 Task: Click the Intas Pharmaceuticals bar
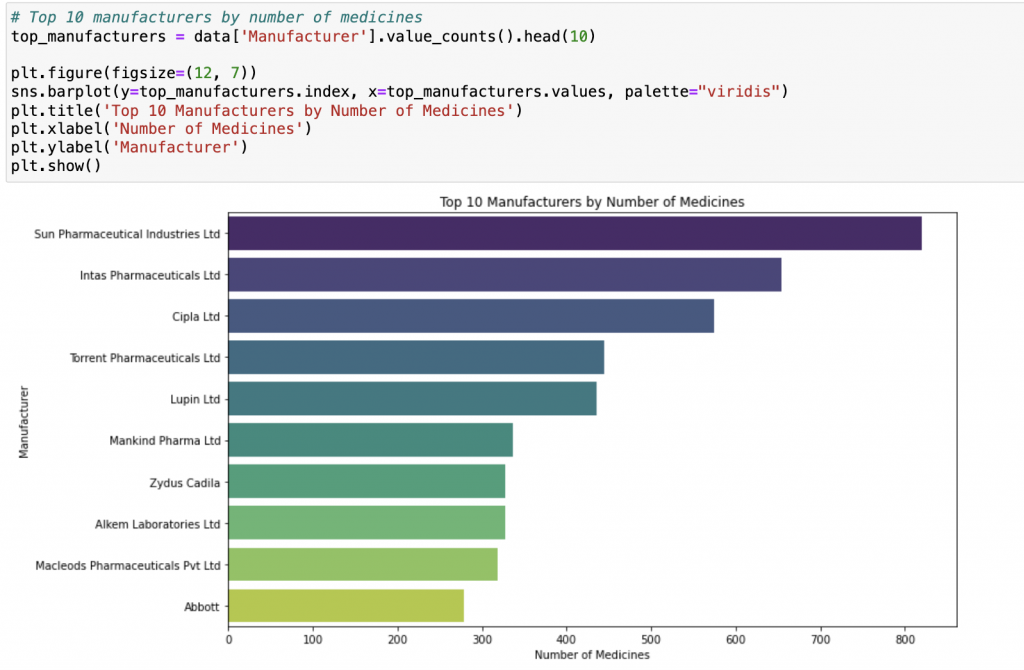[505, 275]
